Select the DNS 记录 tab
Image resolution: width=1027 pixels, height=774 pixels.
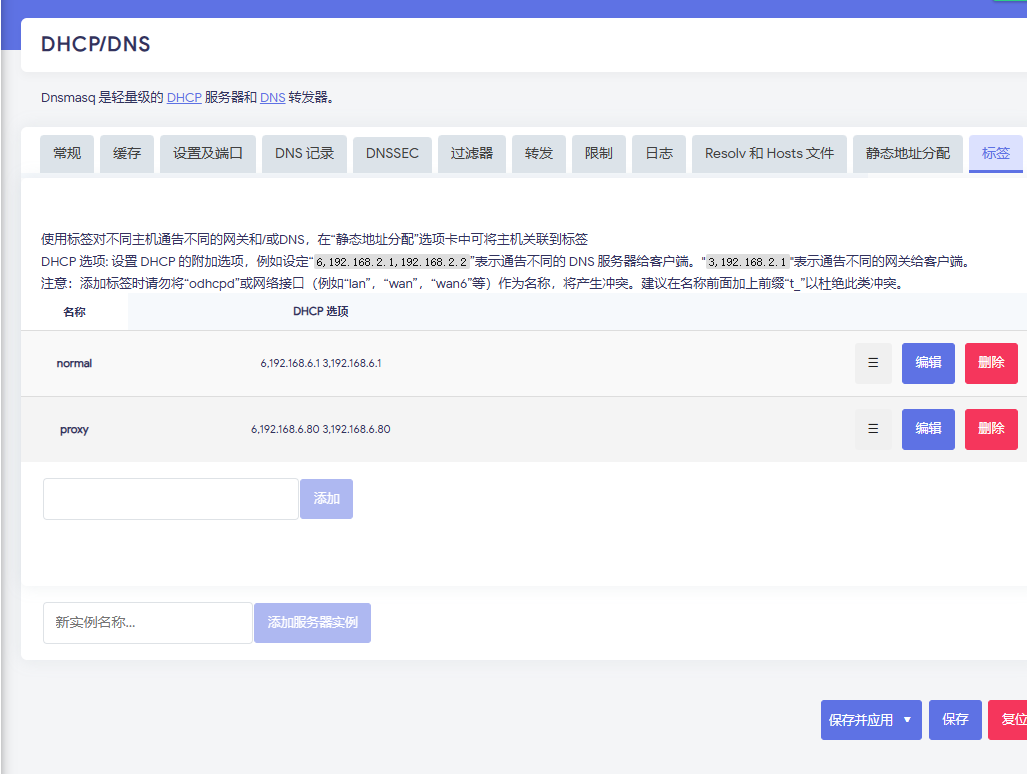pos(305,154)
